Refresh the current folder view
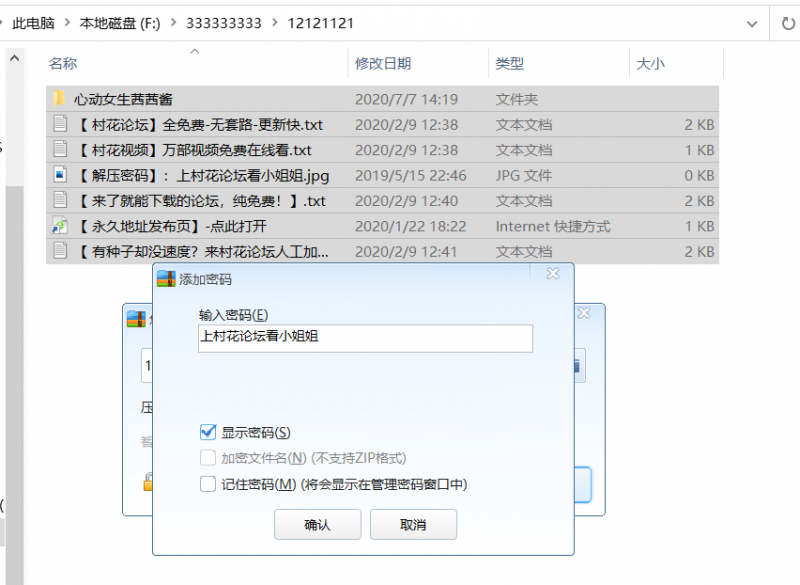 coord(787,22)
